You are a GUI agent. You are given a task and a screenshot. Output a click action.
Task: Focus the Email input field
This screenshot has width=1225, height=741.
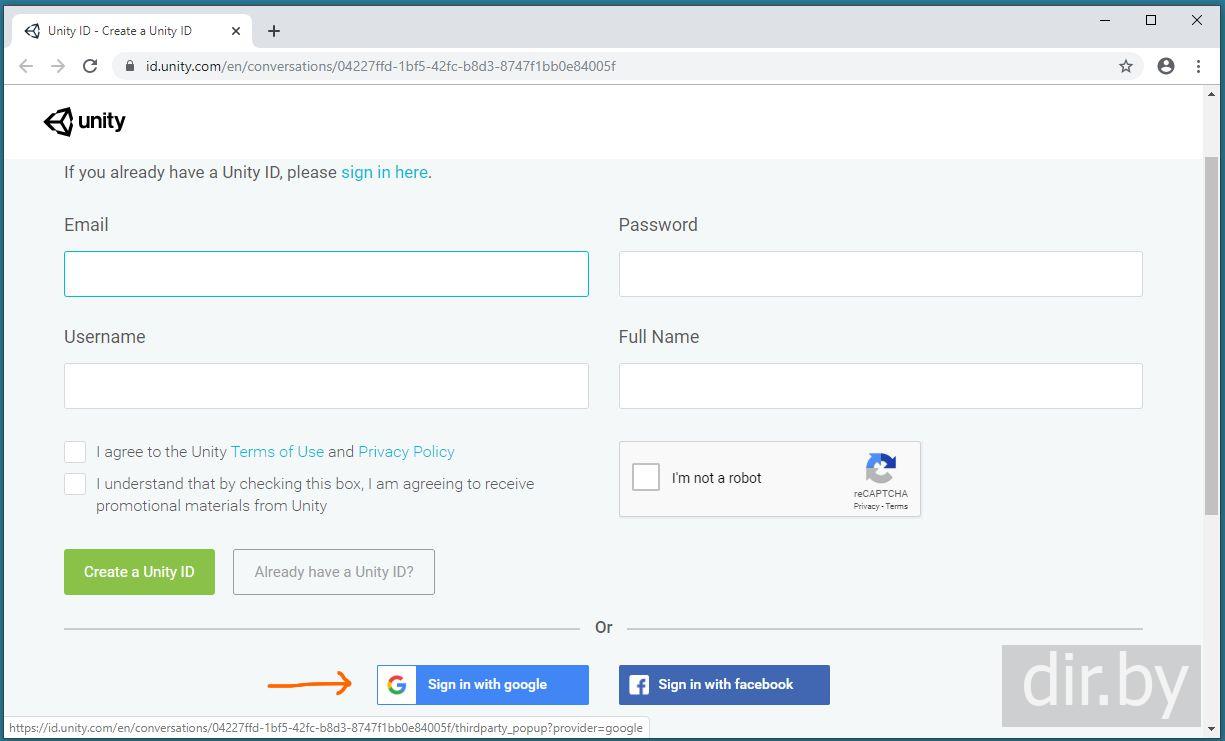pos(326,274)
